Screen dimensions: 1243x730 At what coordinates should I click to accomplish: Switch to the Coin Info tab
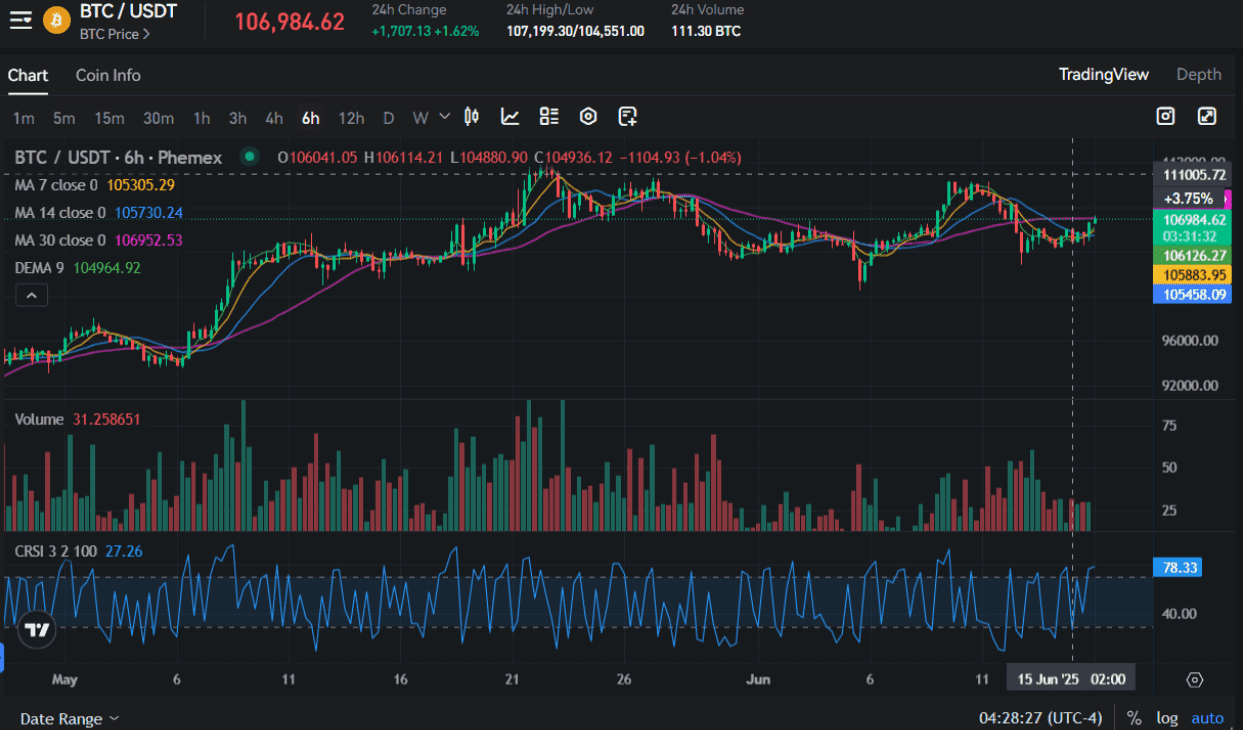[108, 75]
